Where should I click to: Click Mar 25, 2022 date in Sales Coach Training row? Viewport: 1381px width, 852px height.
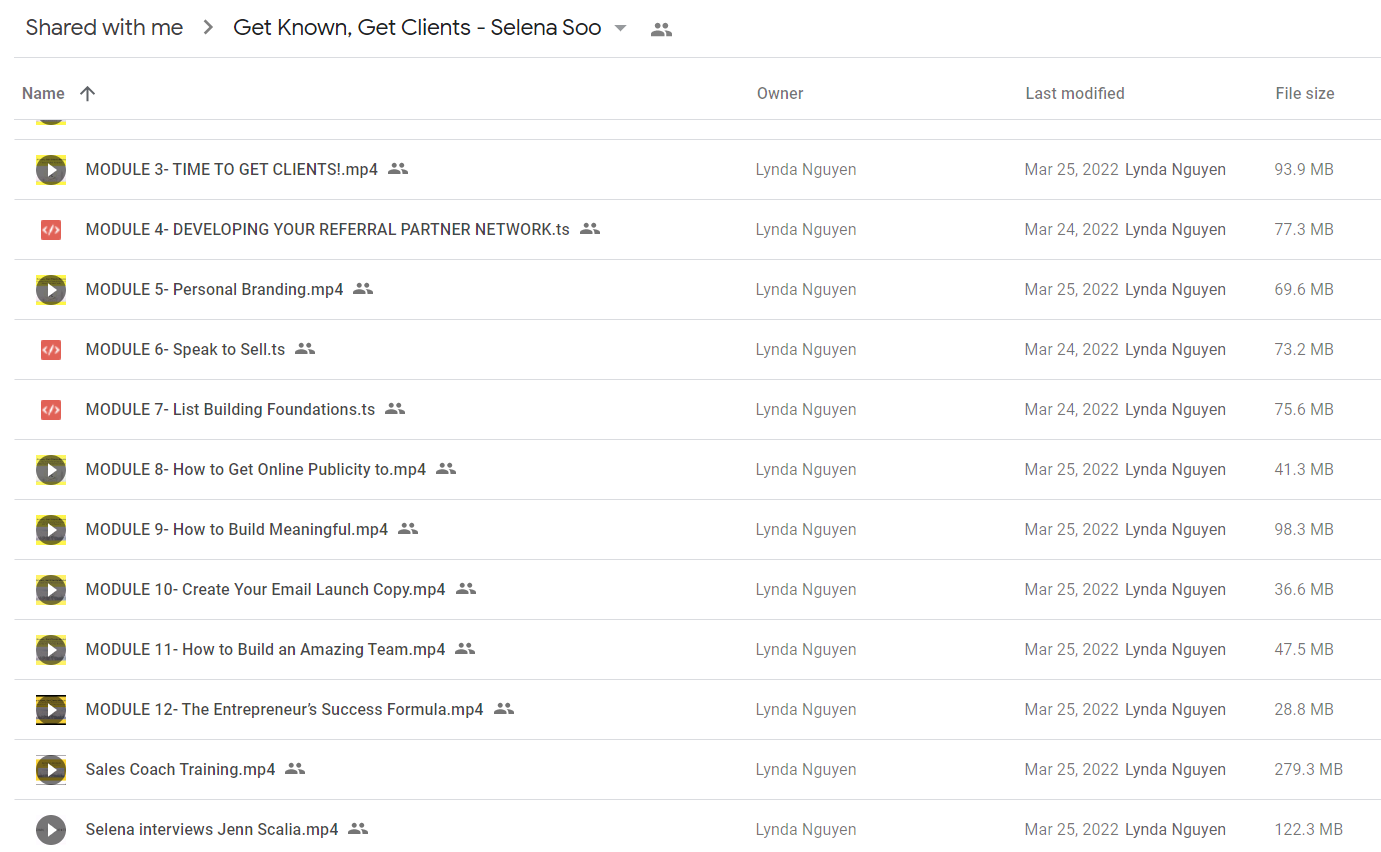pyautogui.click(x=1071, y=770)
